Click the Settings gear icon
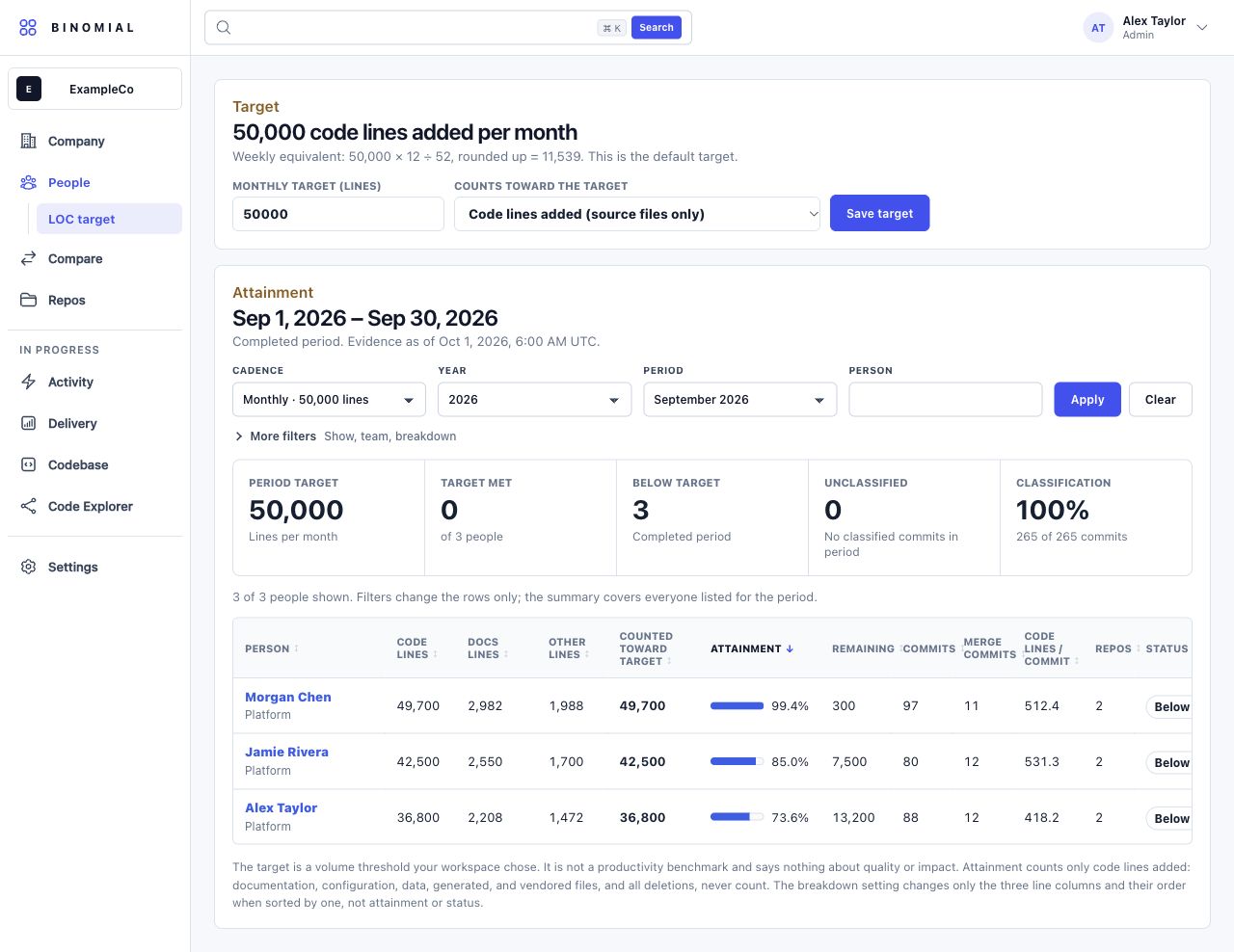 [x=29, y=567]
